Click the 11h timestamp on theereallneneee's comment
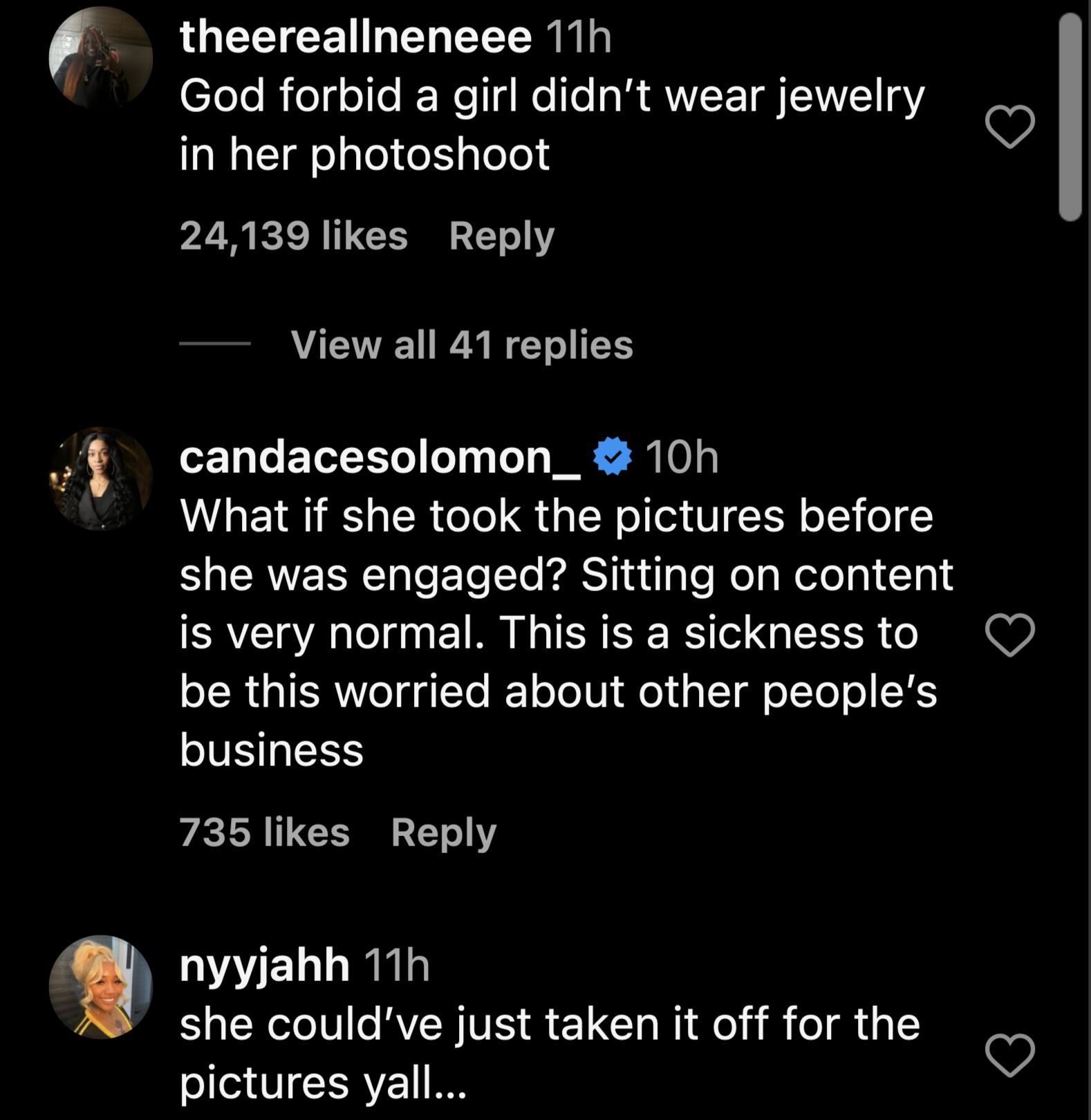Image resolution: width=1091 pixels, height=1120 pixels. [579, 37]
